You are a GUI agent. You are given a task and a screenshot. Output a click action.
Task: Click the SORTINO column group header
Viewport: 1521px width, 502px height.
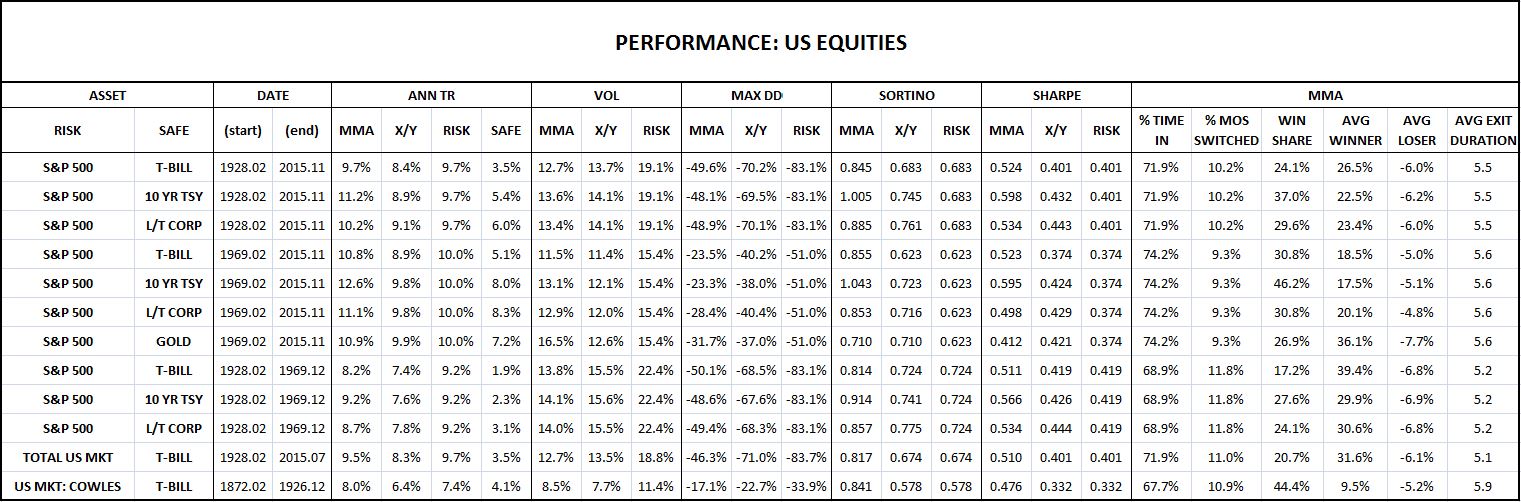click(x=906, y=95)
